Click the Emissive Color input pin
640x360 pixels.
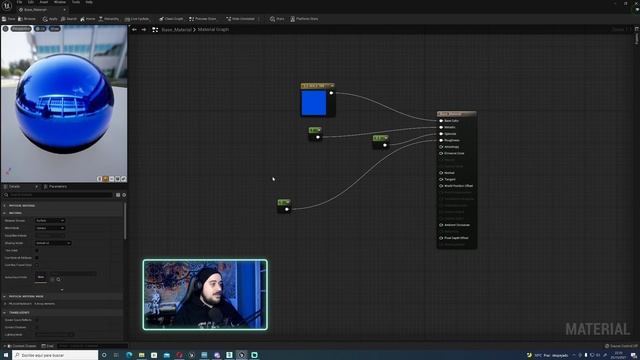(441, 153)
